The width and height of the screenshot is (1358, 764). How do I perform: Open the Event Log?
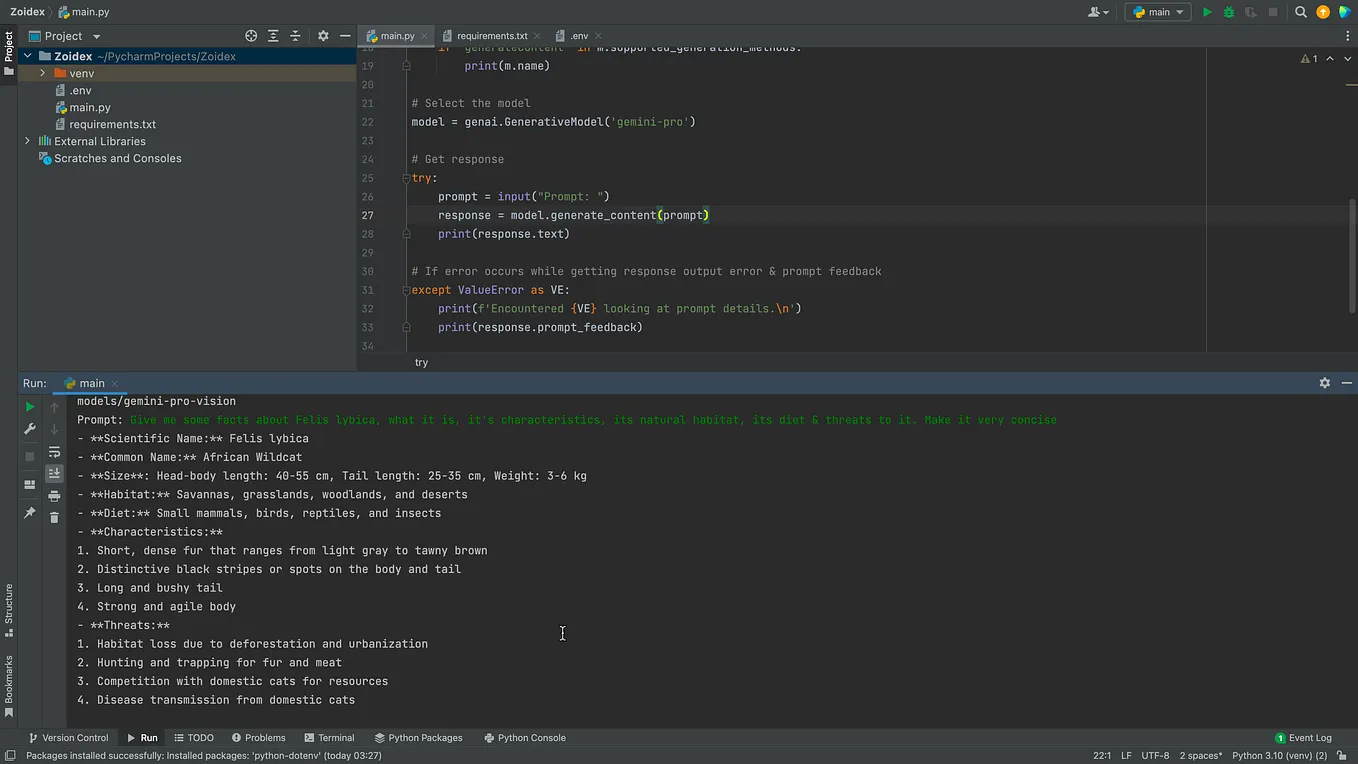(1303, 738)
